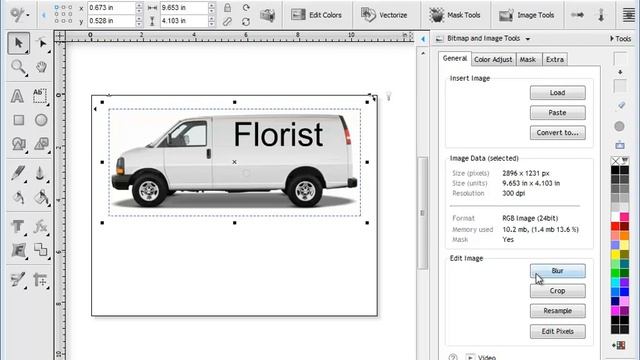Select the rectangle shape tool
Viewport: 640px width, 360px height.
18,120
